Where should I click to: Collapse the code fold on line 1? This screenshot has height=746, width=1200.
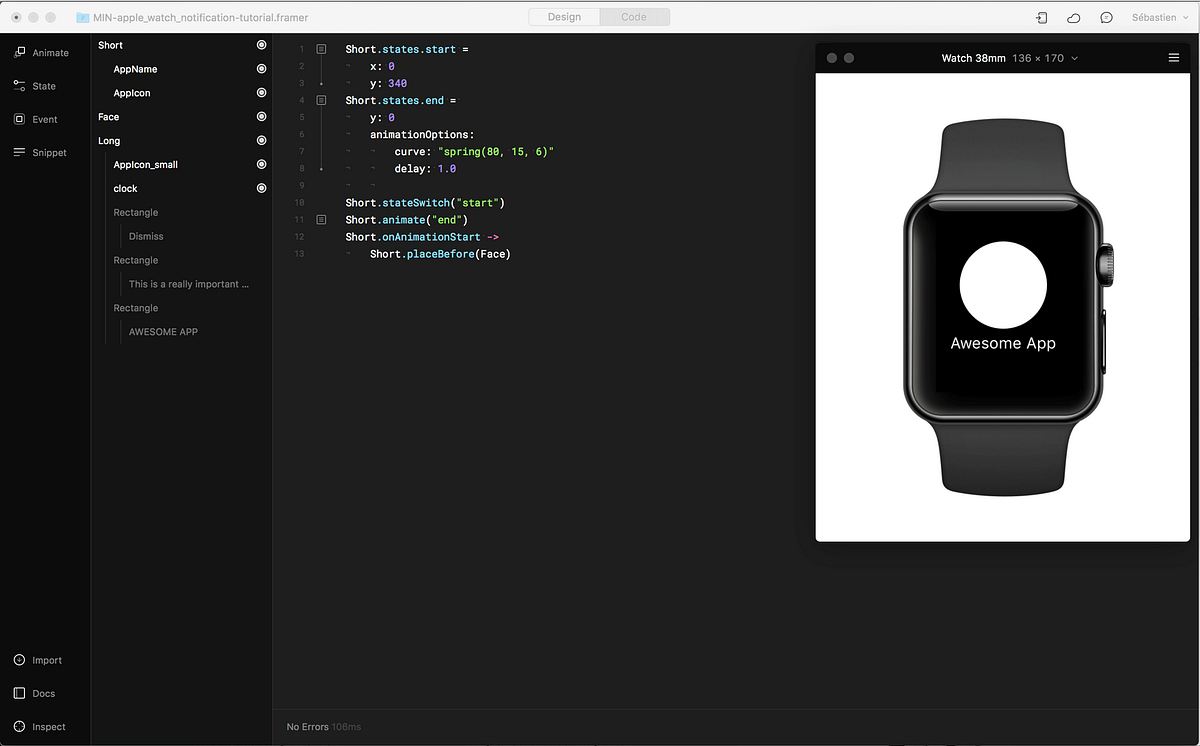(x=320, y=48)
